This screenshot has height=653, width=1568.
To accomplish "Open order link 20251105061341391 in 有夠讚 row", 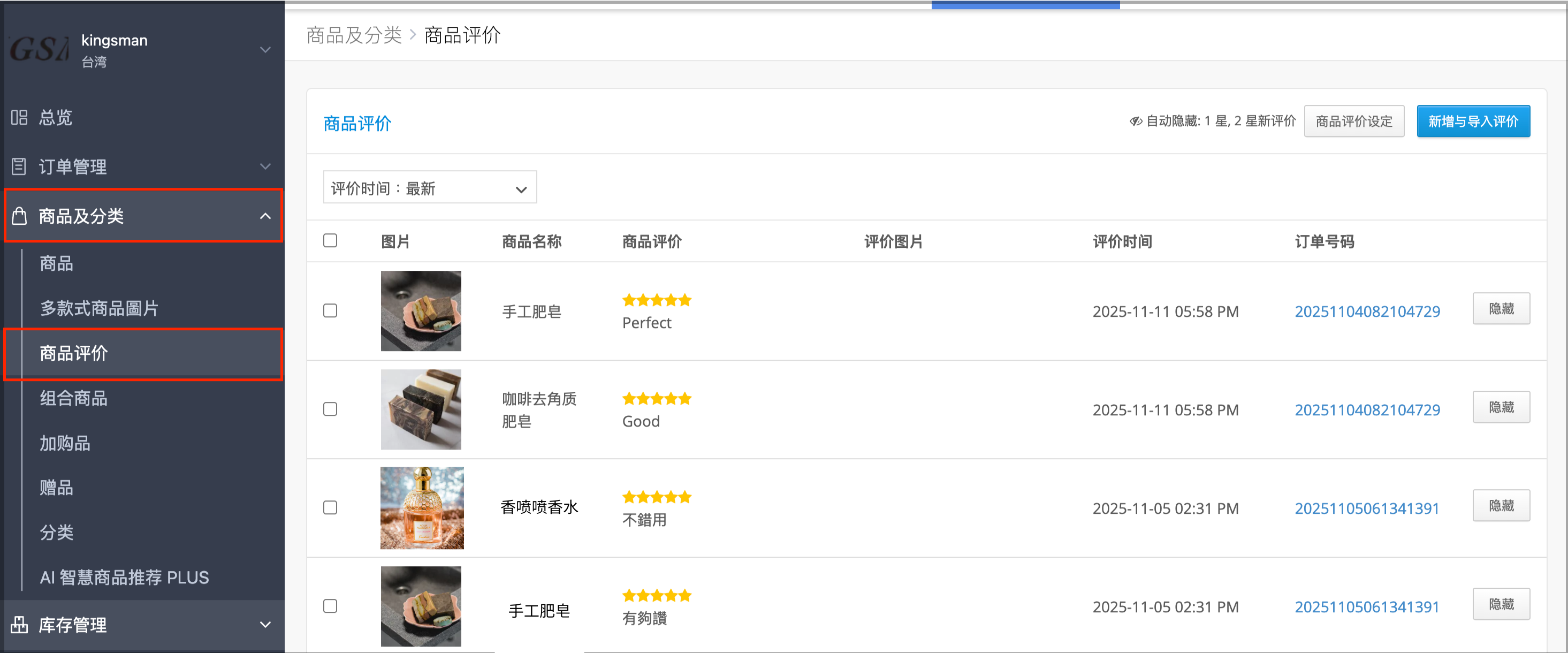I will [1367, 607].
